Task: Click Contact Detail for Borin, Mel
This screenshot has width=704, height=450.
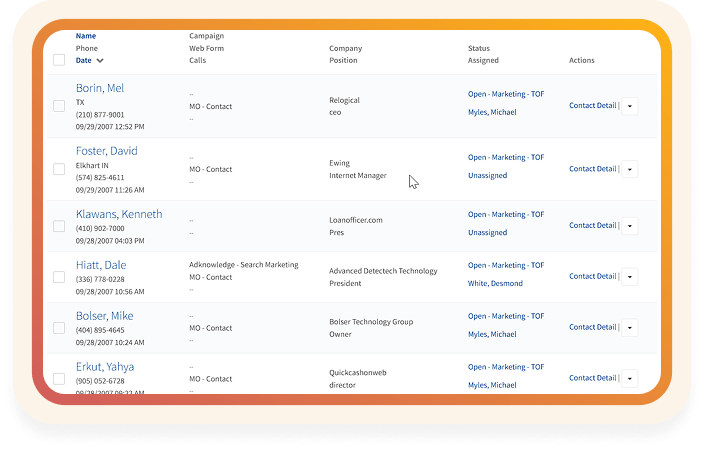Action: click(593, 106)
